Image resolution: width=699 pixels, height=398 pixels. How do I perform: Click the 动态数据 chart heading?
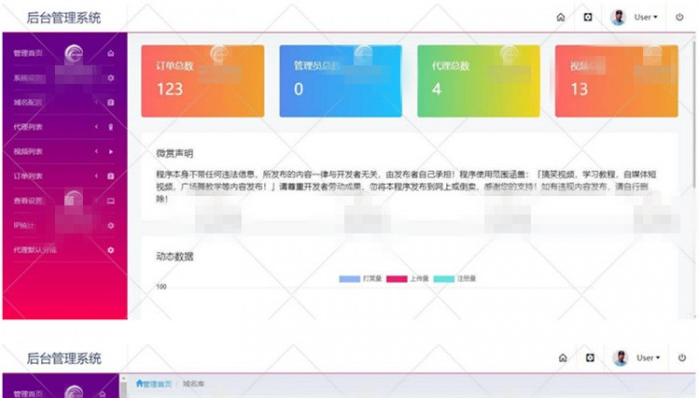174,257
